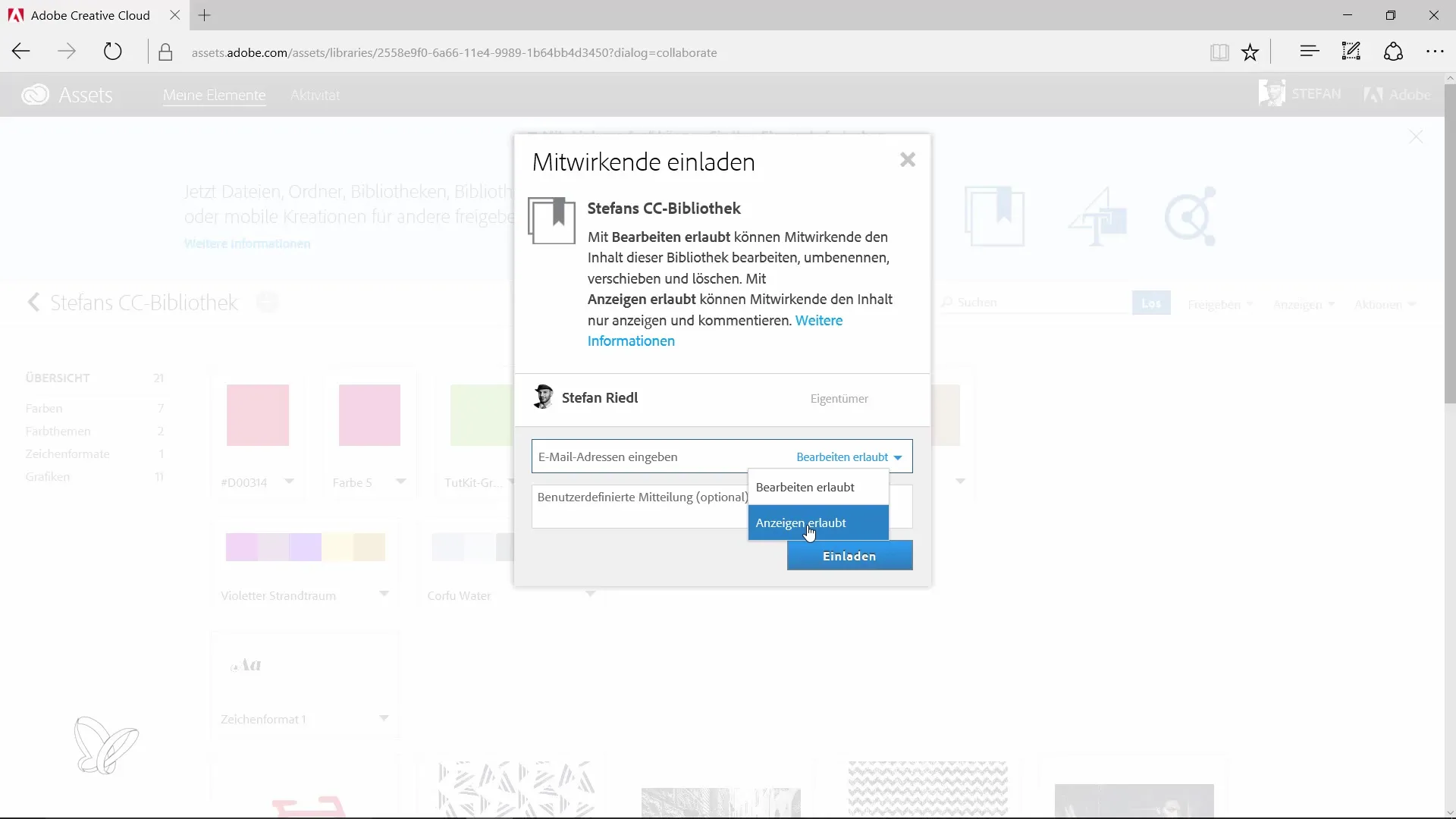The image size is (1456, 819).
Task: Open a new browser tab with plus
Action: [x=204, y=15]
